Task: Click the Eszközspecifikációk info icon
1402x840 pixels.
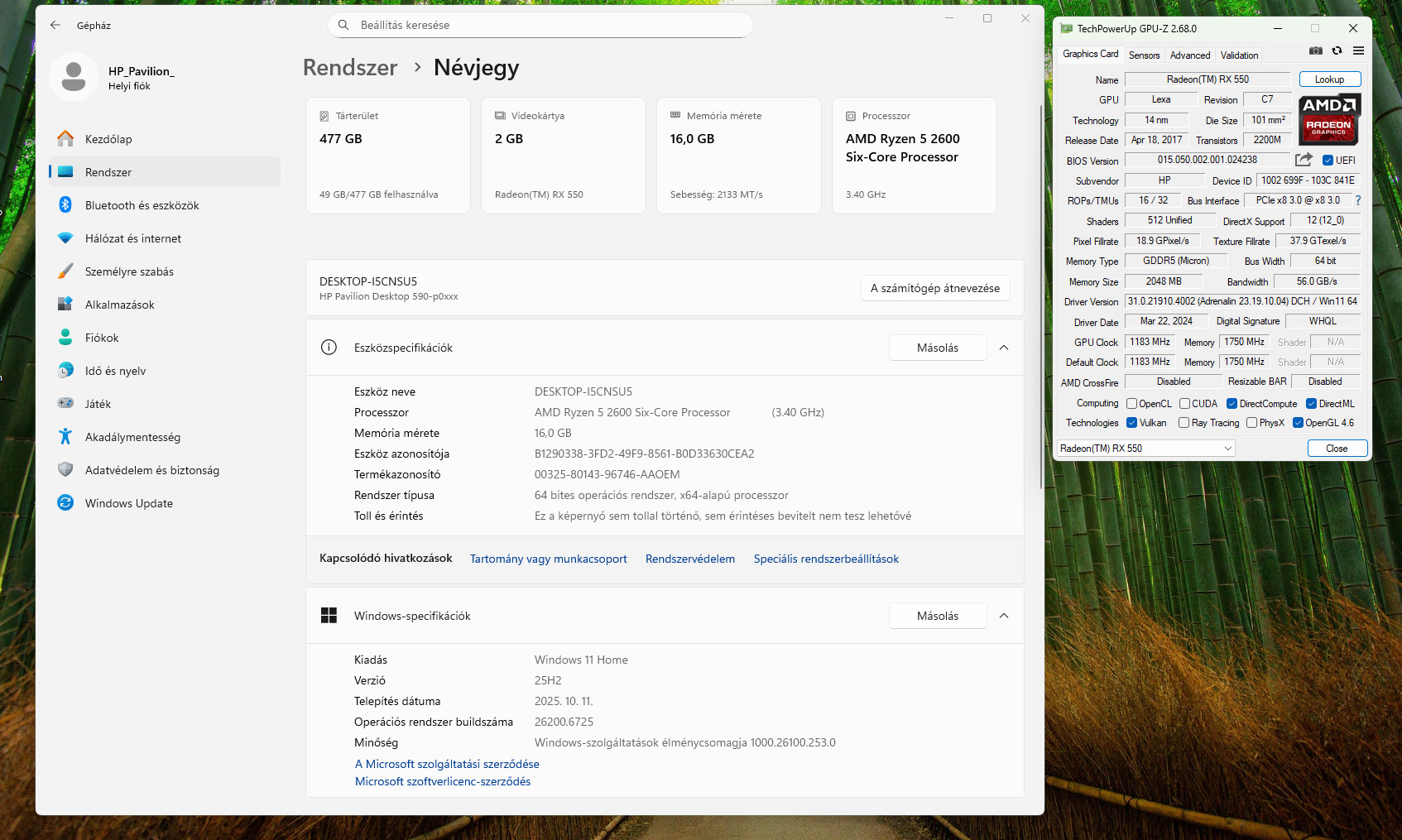Action: [x=329, y=348]
